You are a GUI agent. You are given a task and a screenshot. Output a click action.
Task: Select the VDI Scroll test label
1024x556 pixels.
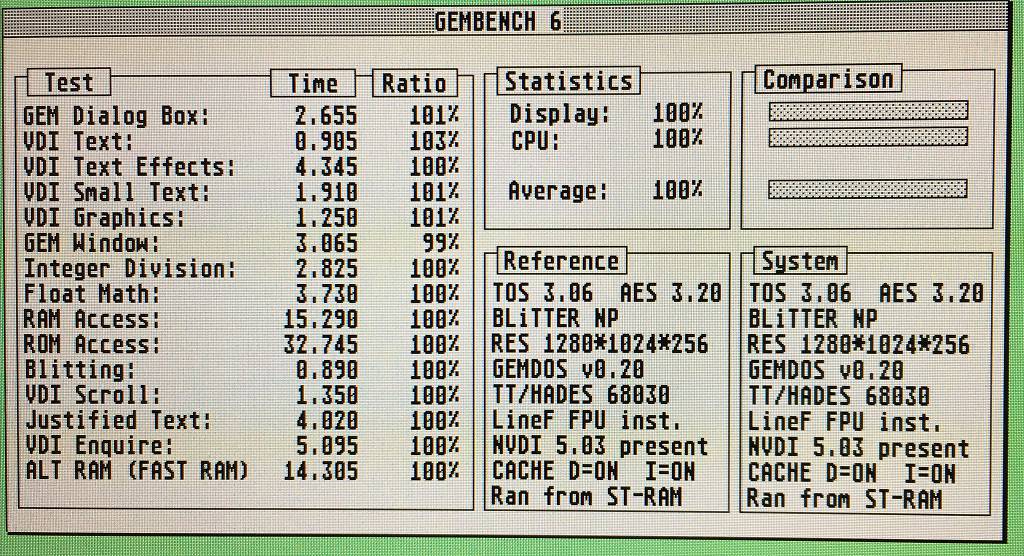(91, 396)
